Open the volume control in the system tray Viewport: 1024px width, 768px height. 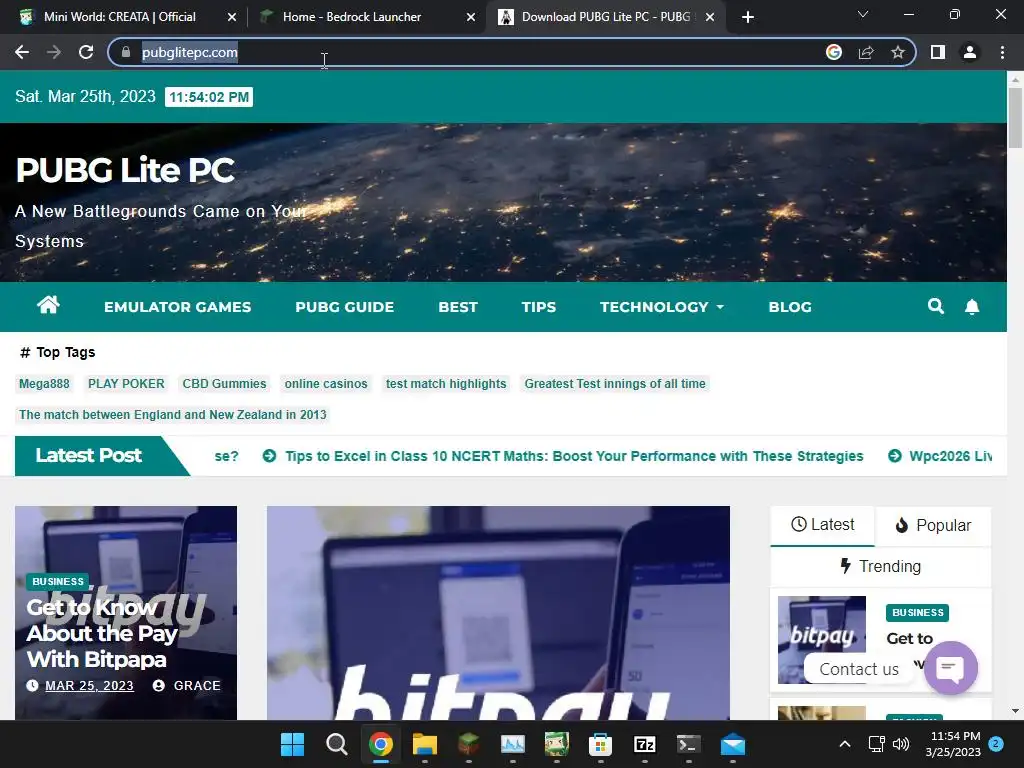(901, 744)
